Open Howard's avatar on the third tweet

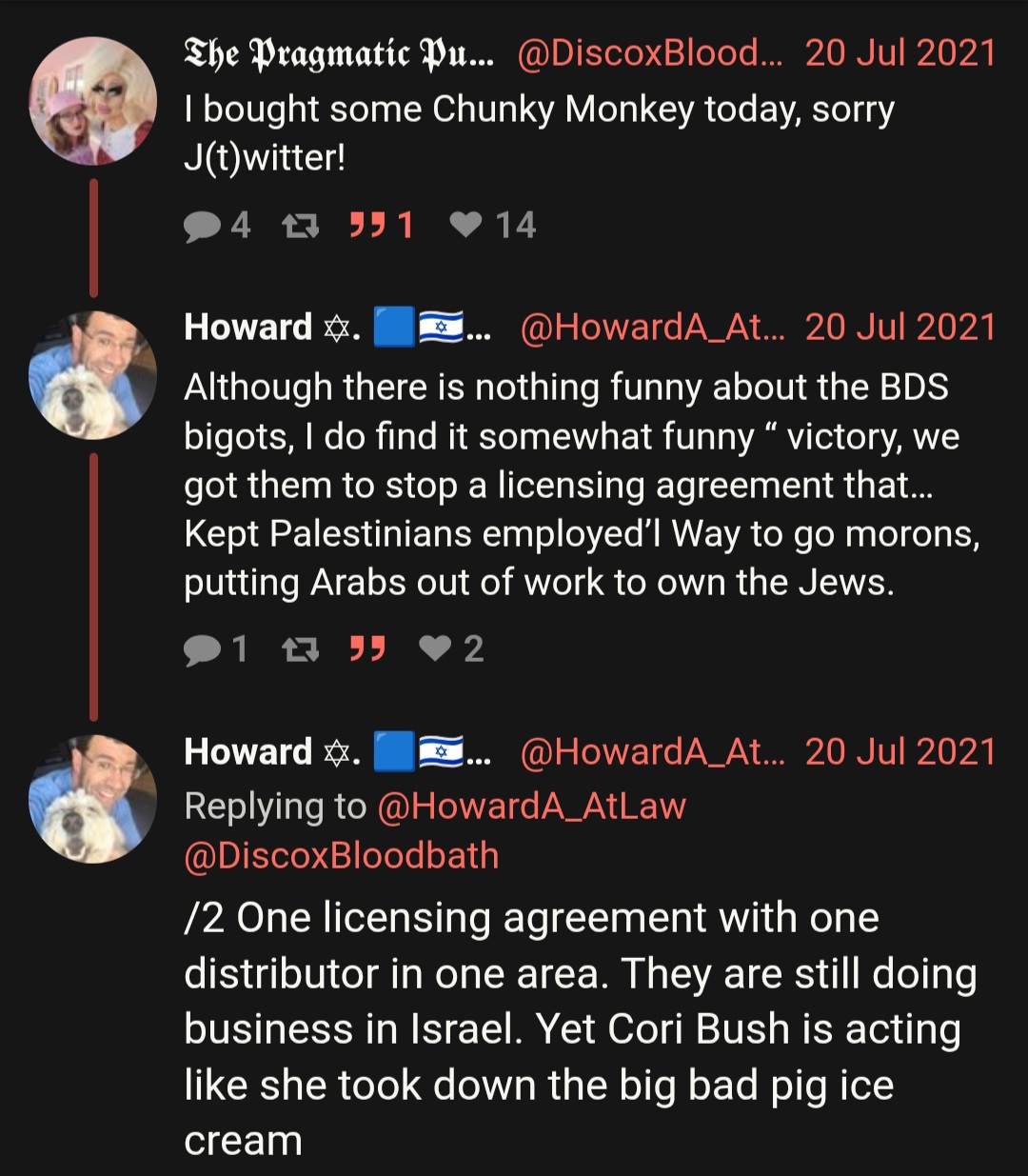click(92, 799)
